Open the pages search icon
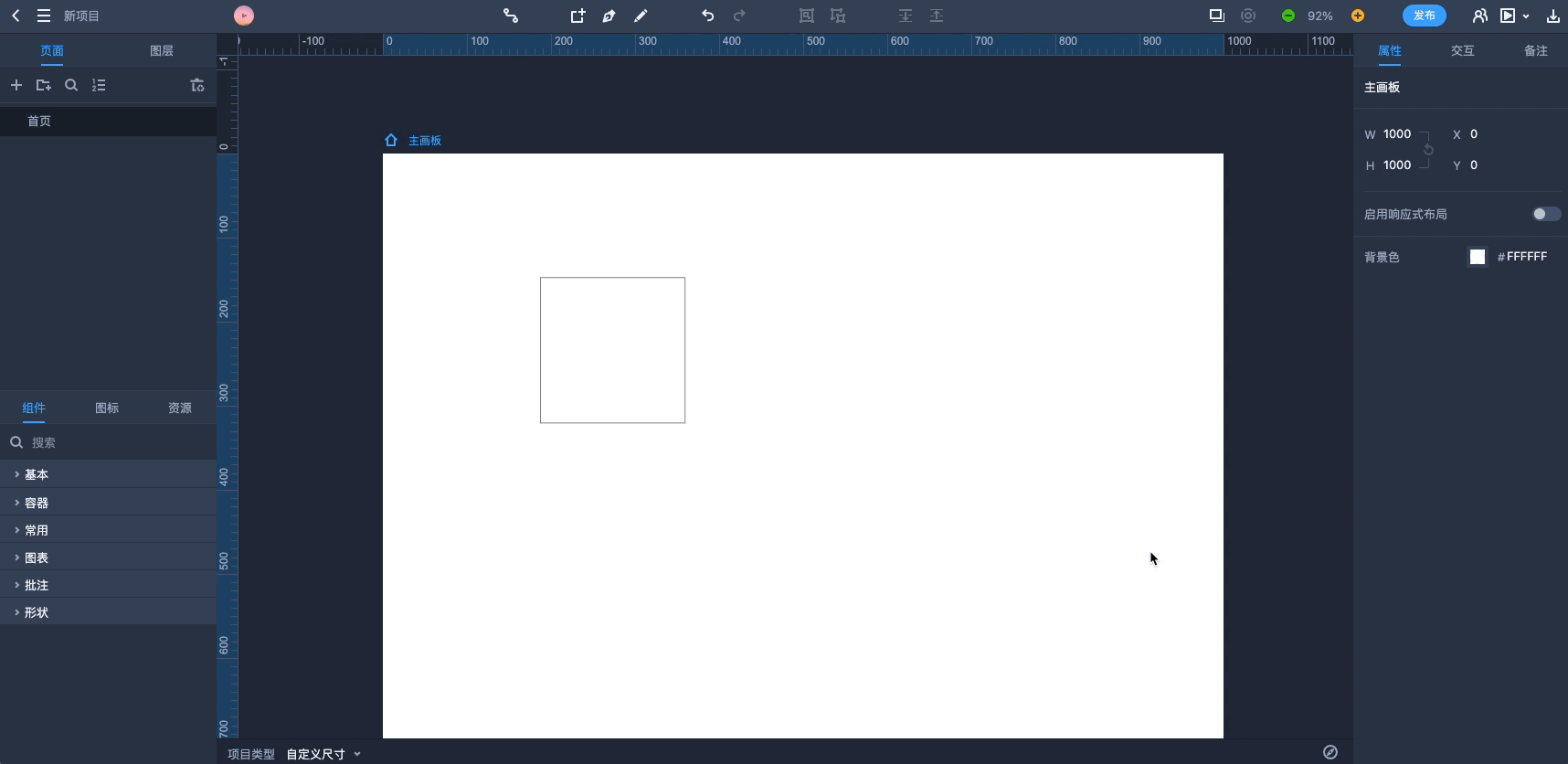Image resolution: width=1568 pixels, height=764 pixels. (71, 85)
